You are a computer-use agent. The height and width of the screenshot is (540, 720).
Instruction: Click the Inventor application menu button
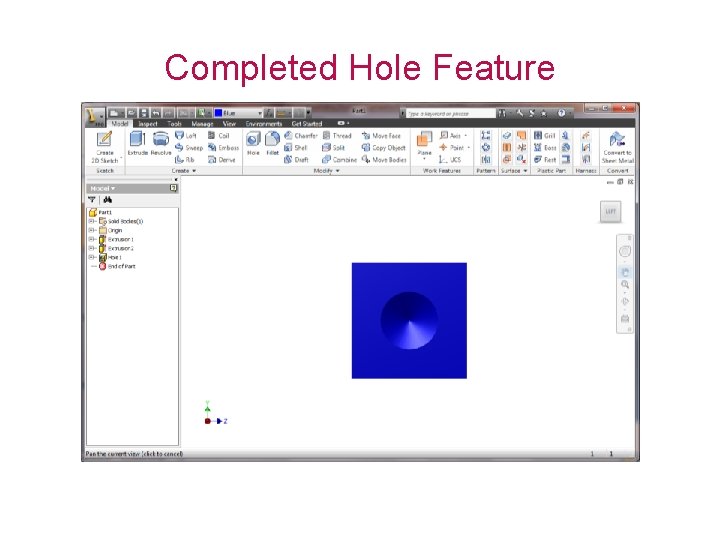click(x=94, y=116)
